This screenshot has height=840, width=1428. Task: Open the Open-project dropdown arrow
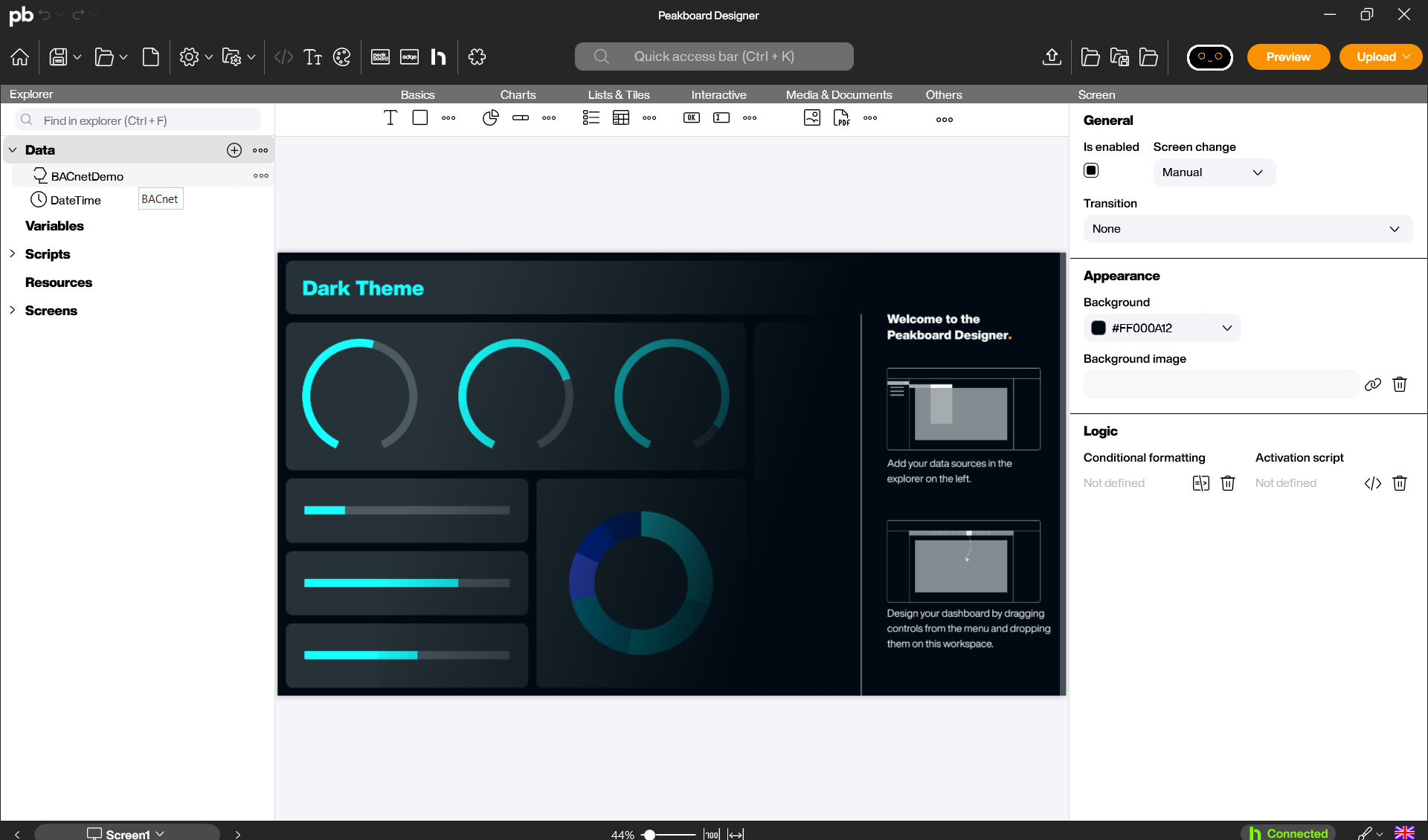coord(123,57)
